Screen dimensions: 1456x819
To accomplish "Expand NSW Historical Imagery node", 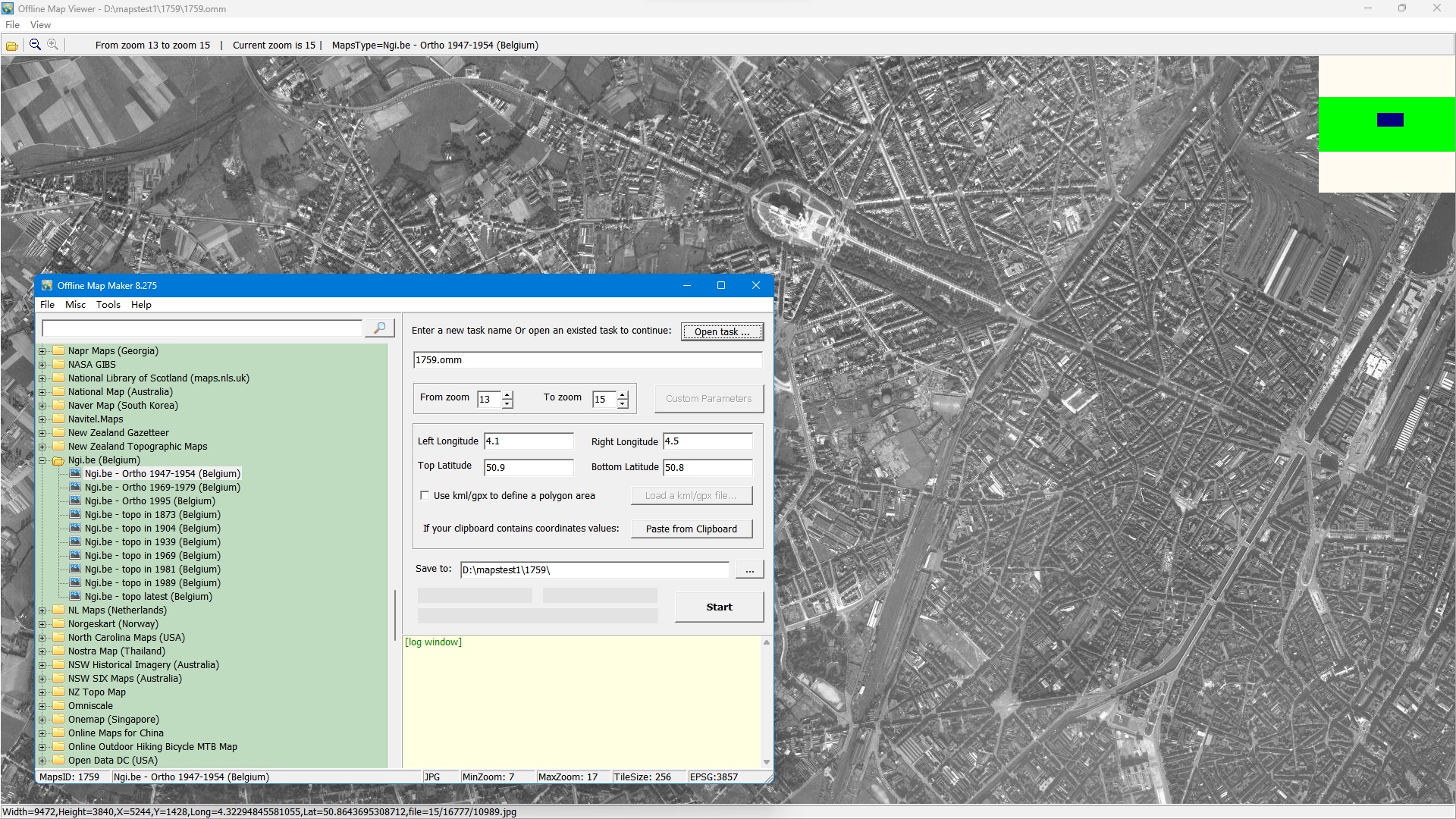I will click(42, 665).
